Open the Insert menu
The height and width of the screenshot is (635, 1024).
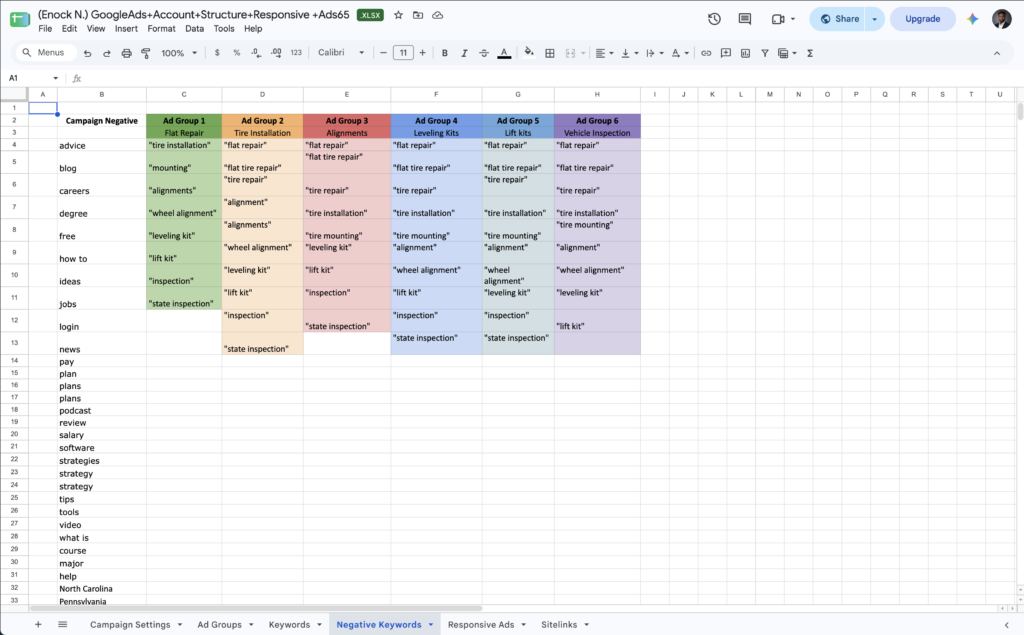click(126, 29)
